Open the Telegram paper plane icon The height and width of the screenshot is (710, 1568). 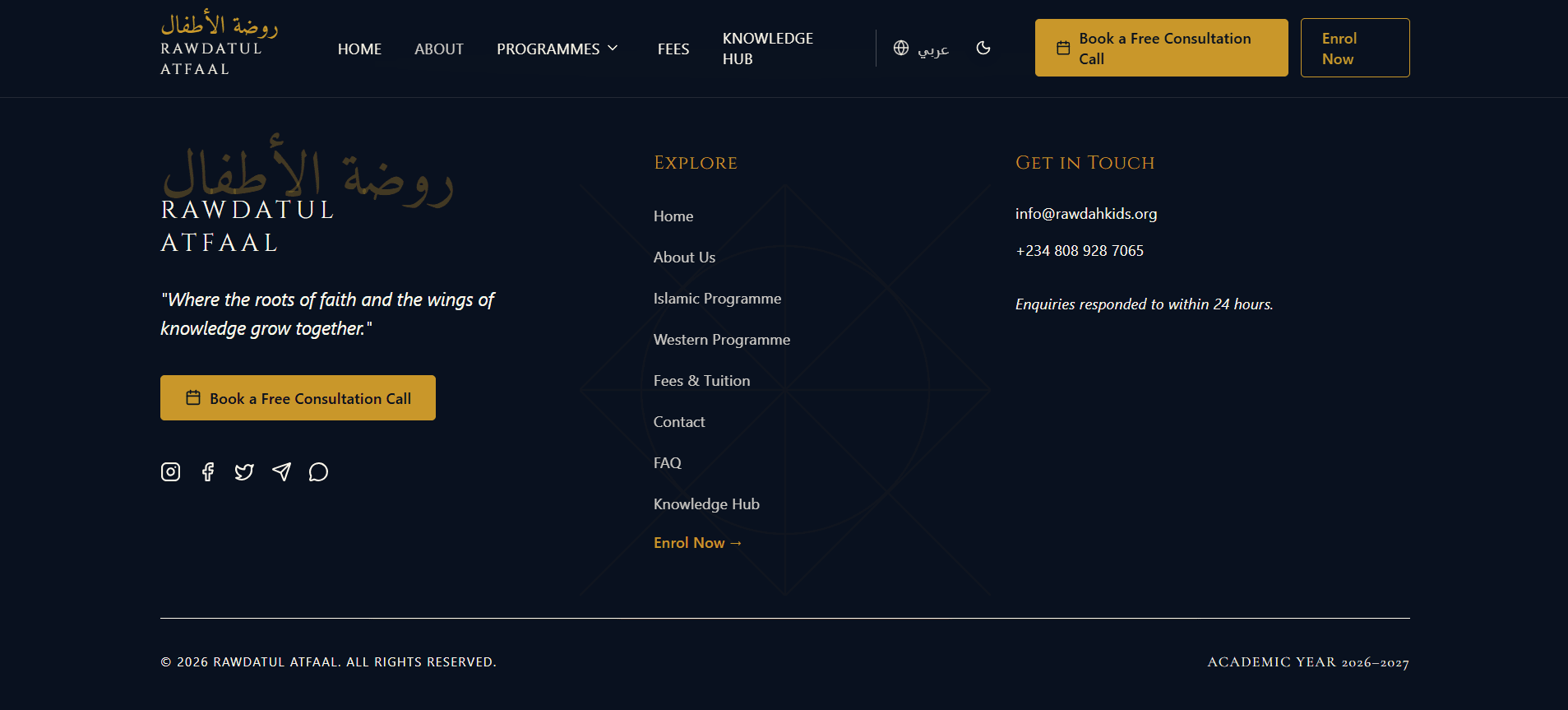click(281, 471)
